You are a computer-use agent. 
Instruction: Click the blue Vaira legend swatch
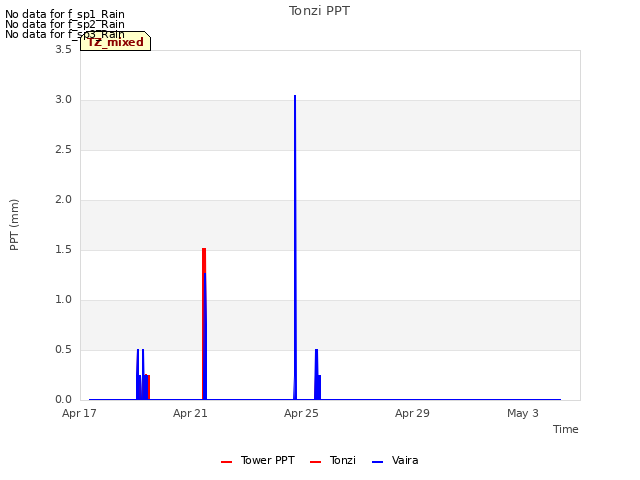[378, 462]
